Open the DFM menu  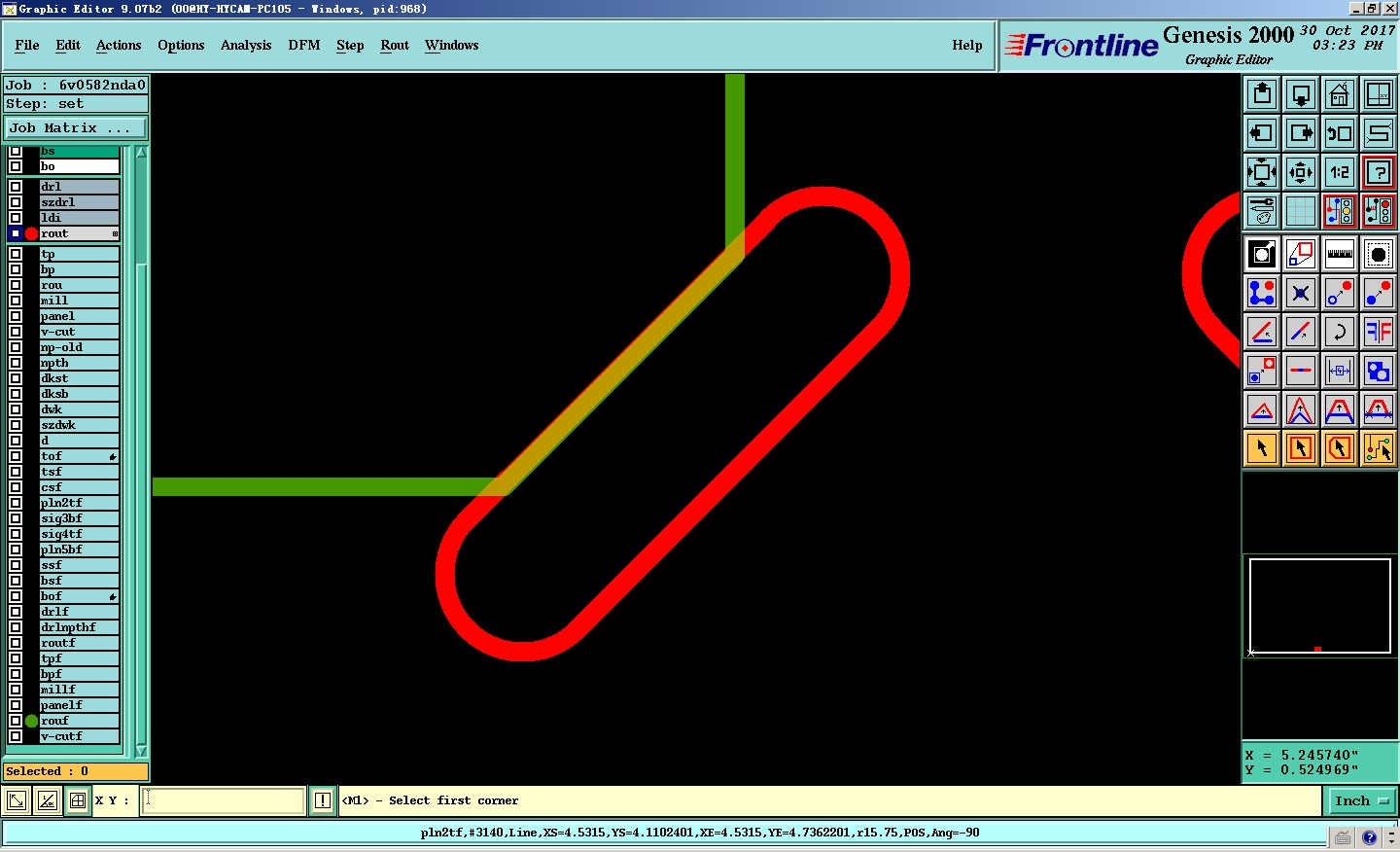pos(304,46)
